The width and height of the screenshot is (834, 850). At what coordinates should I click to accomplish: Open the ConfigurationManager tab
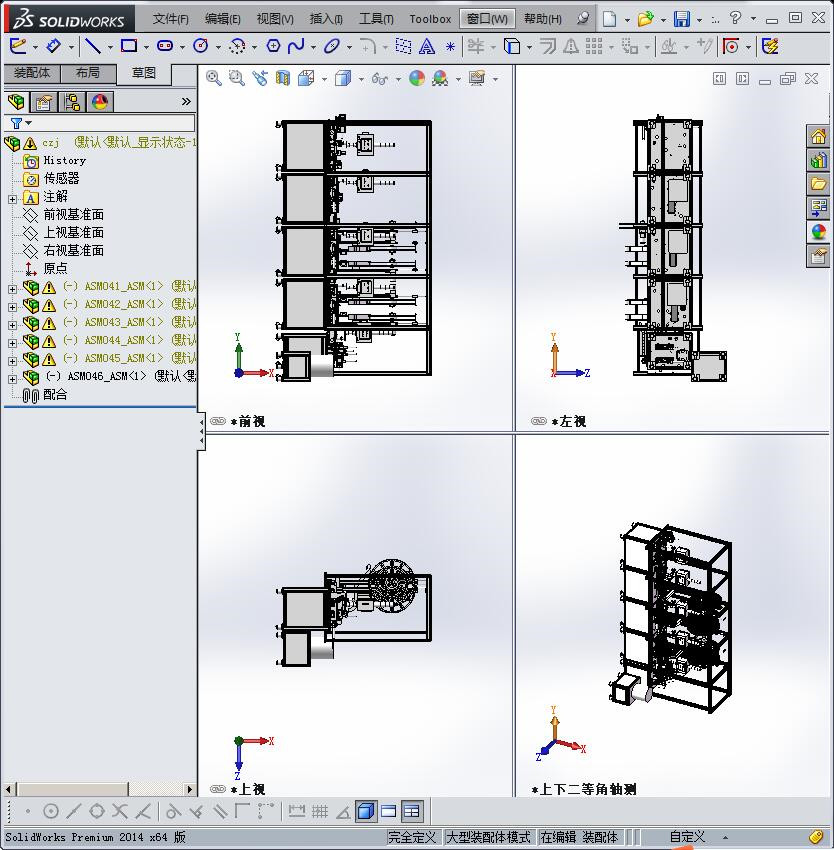point(72,101)
